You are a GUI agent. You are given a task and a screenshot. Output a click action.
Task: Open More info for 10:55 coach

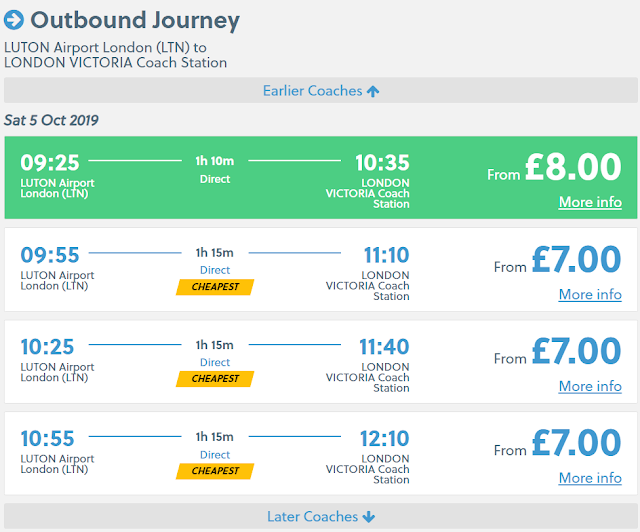tap(590, 478)
